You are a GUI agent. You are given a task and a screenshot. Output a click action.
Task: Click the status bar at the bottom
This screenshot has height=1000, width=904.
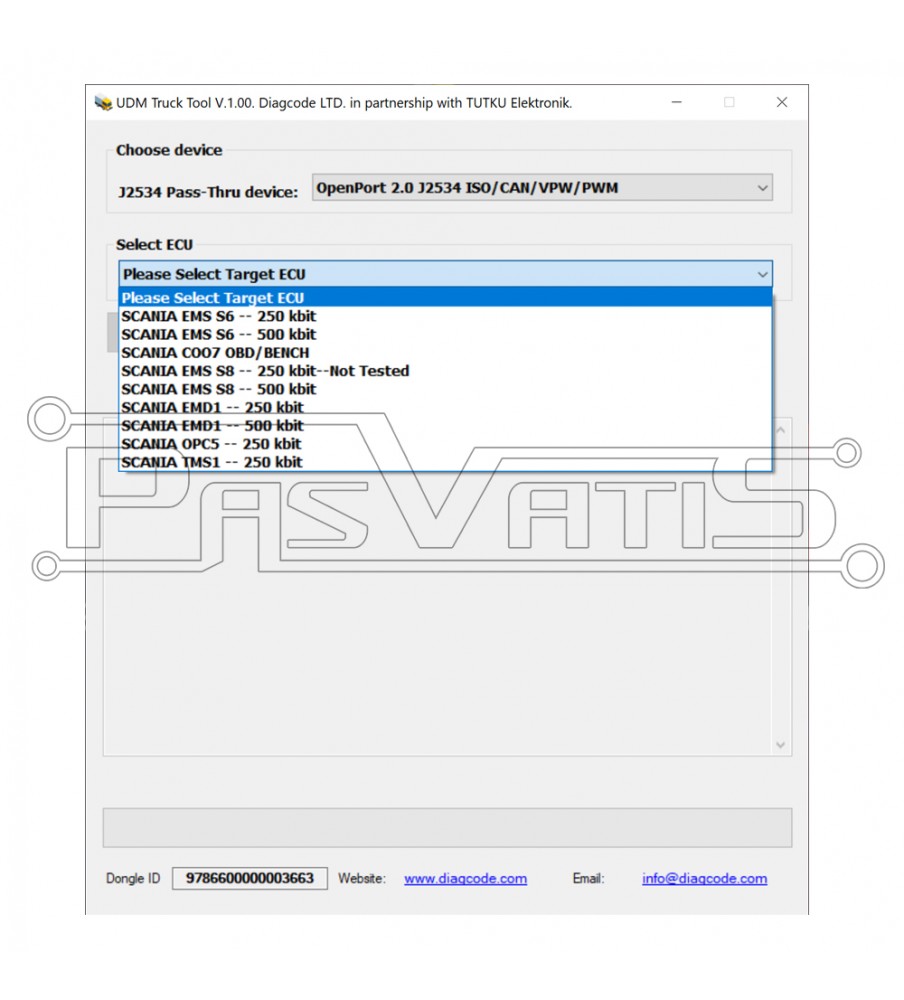coord(447,826)
